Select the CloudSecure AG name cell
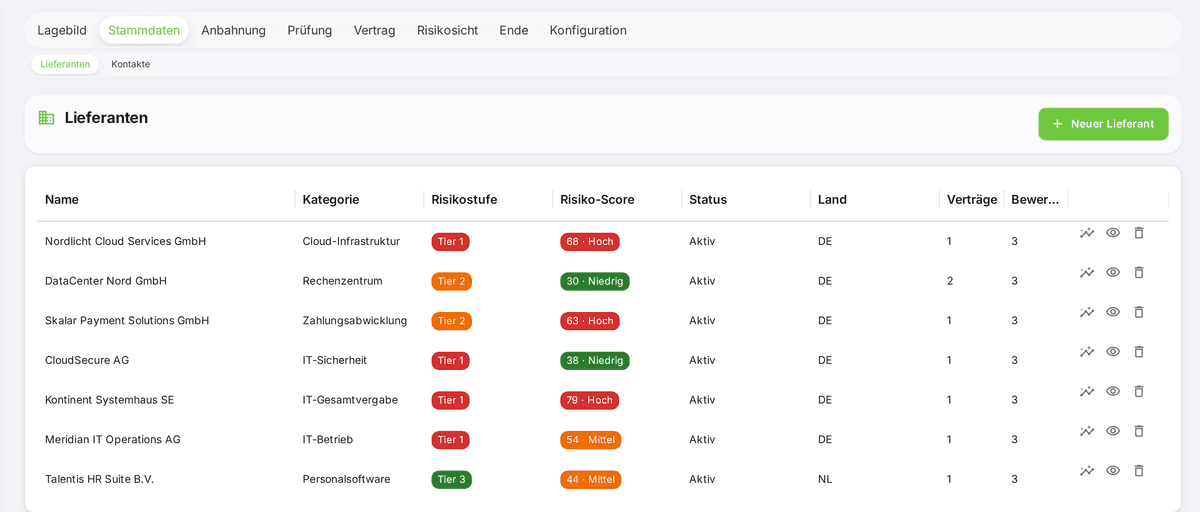The width and height of the screenshot is (1200, 512). (x=87, y=360)
